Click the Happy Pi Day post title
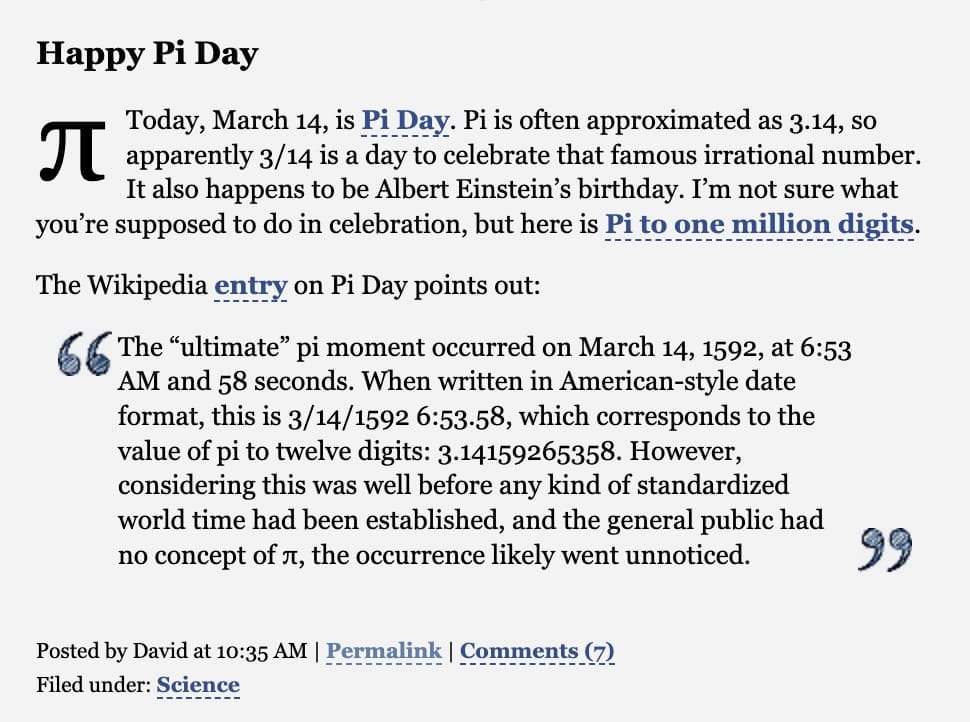970x722 pixels. (147, 54)
